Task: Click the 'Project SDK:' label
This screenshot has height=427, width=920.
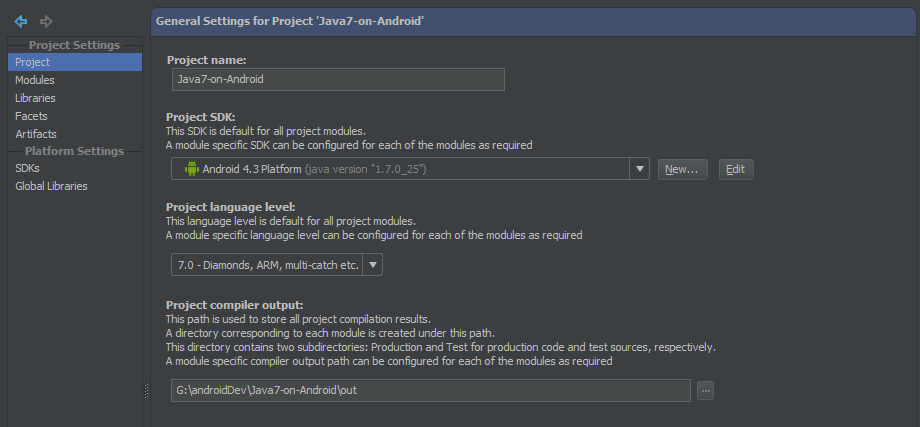Action: [201, 117]
